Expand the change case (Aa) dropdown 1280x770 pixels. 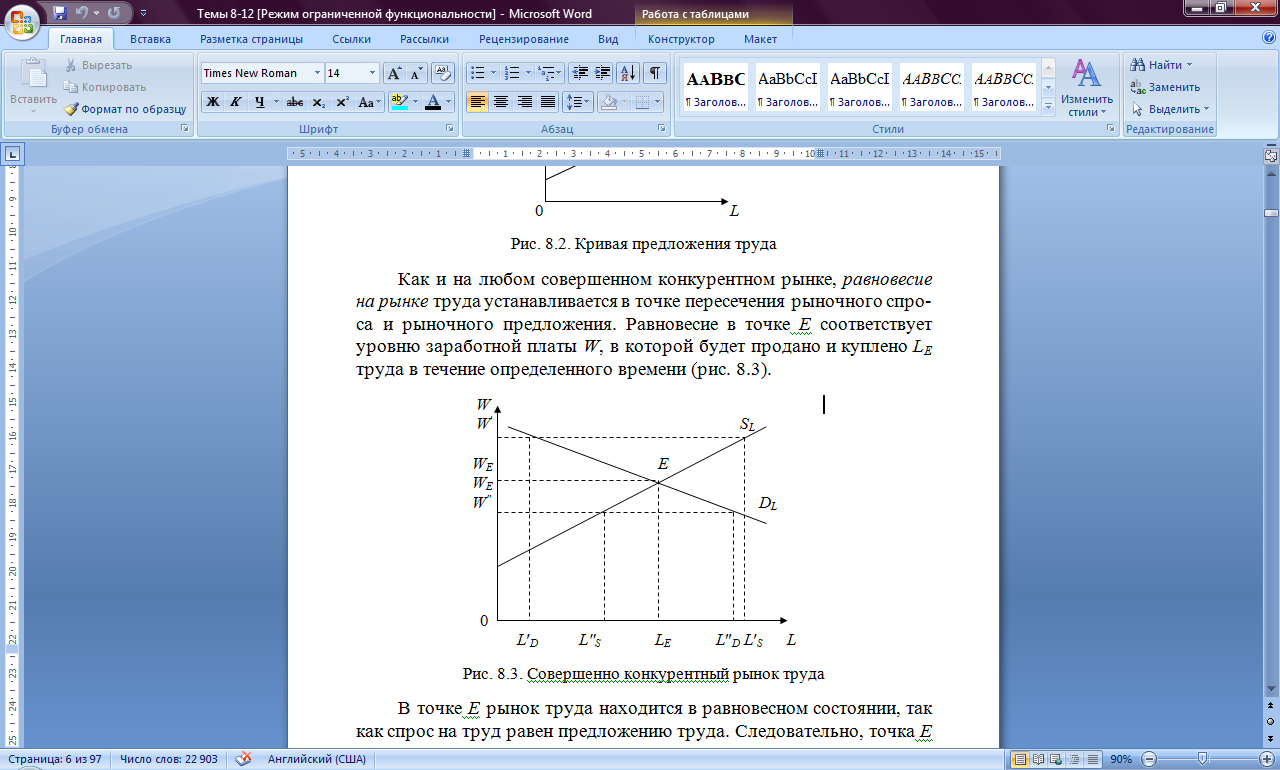pos(370,102)
